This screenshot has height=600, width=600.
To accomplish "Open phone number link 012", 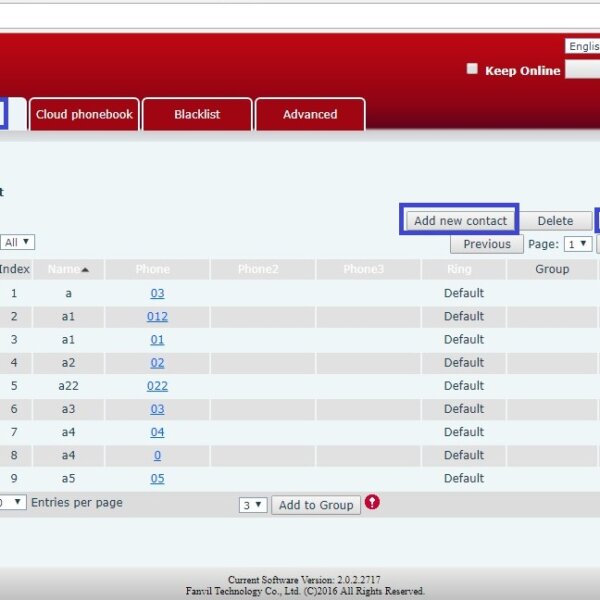I will 157,316.
